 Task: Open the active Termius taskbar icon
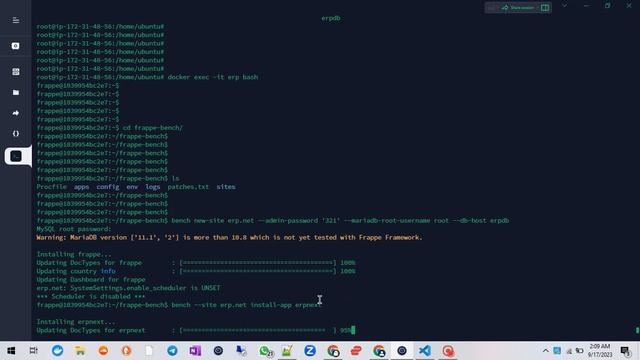pyautogui.click(x=402, y=351)
